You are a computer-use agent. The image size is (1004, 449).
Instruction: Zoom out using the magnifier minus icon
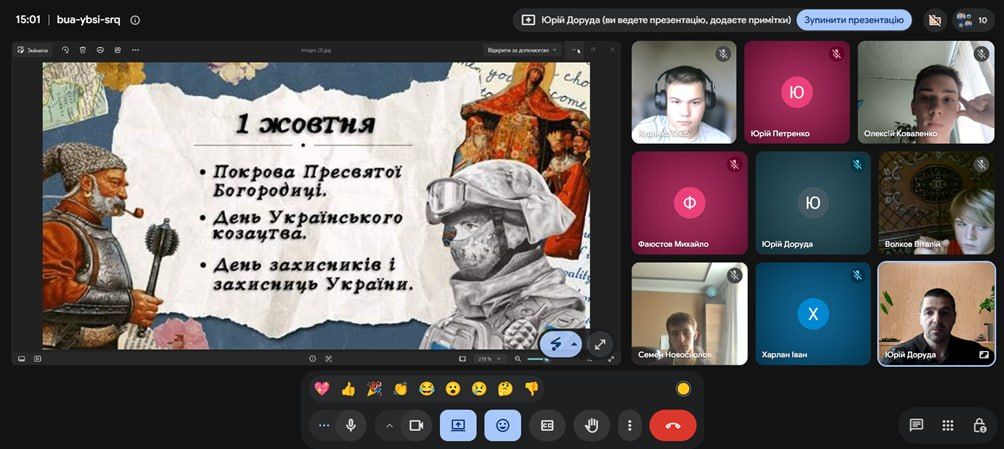518,359
